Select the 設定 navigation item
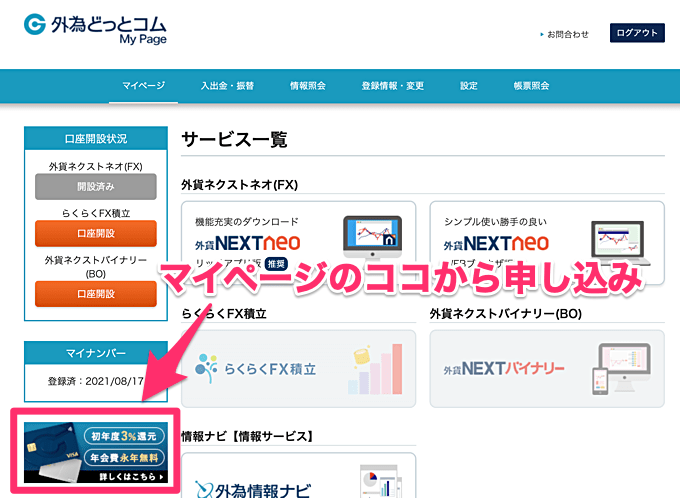This screenshot has width=680, height=498. click(x=469, y=86)
